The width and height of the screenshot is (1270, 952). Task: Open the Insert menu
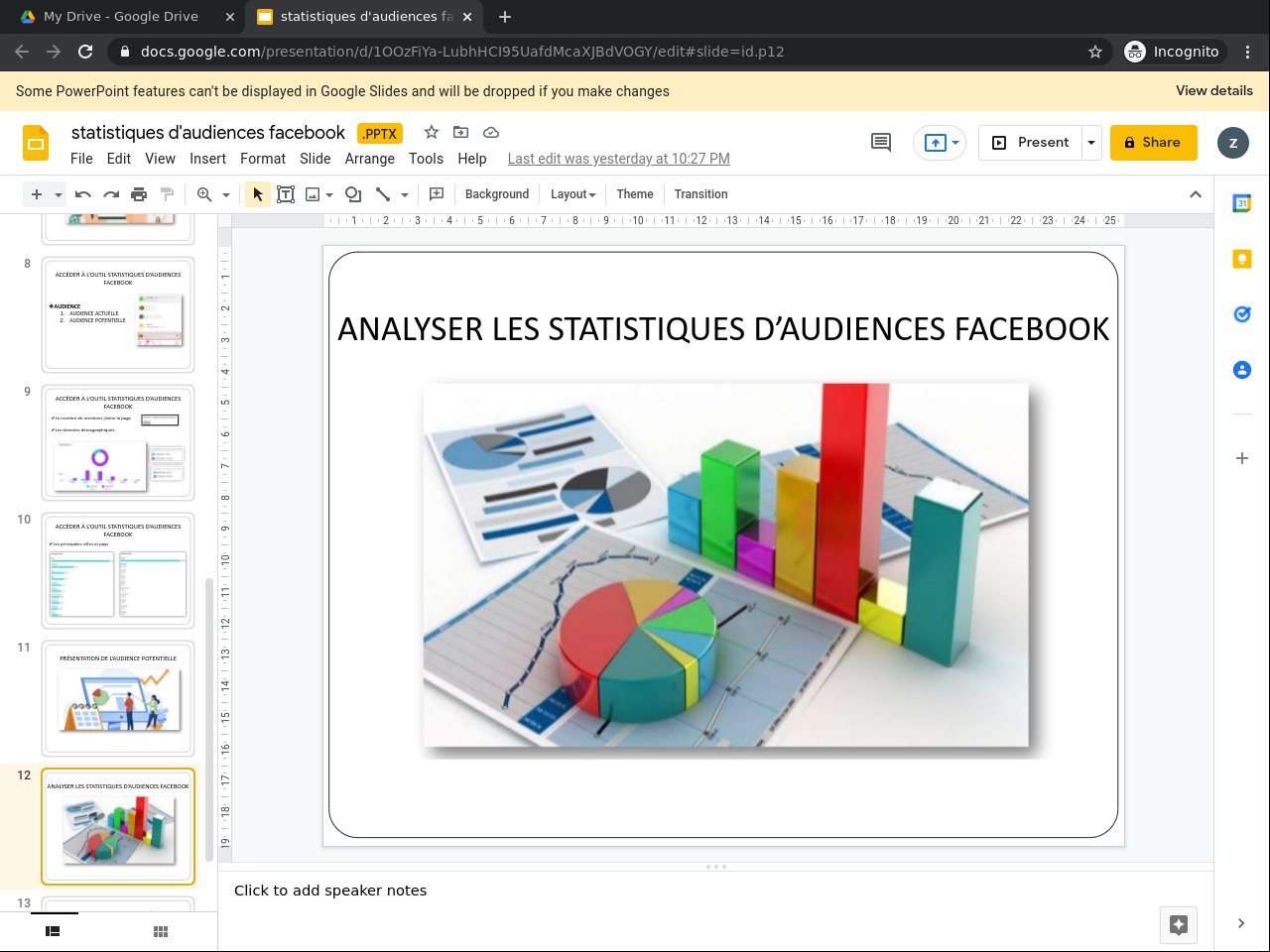click(x=207, y=159)
